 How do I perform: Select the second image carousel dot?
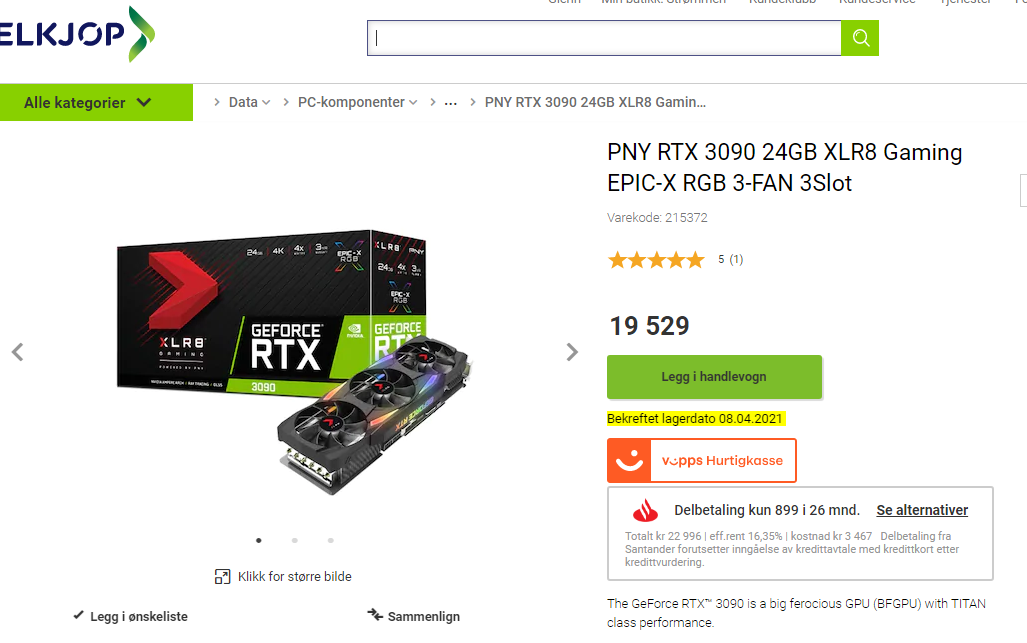click(295, 540)
